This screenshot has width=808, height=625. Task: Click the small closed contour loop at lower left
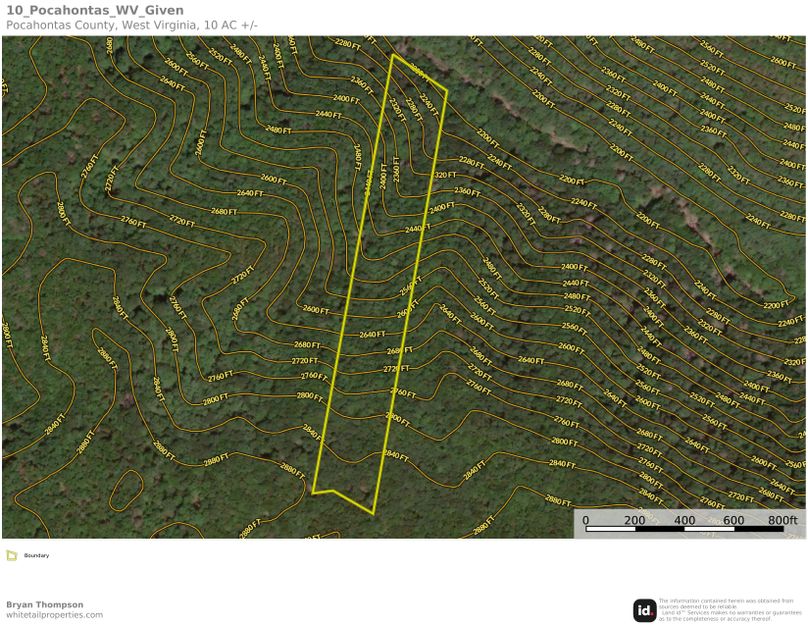tap(124, 488)
